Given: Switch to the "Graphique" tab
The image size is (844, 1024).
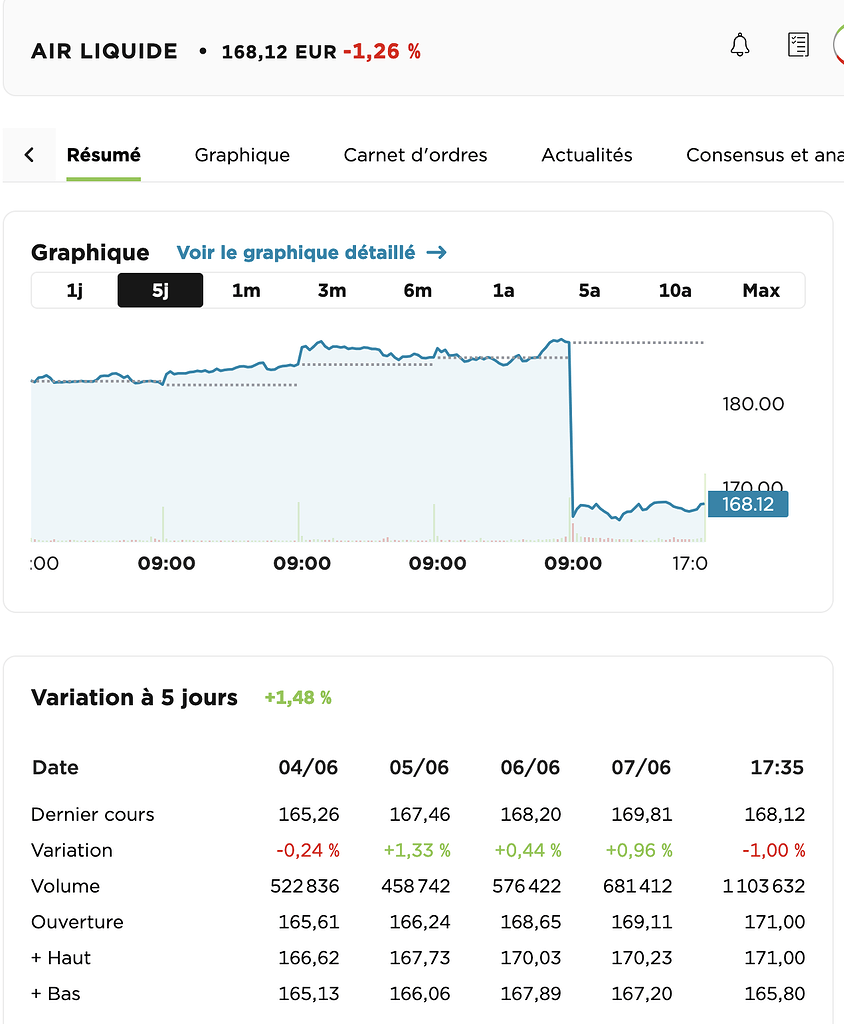Looking at the screenshot, I should [x=241, y=155].
